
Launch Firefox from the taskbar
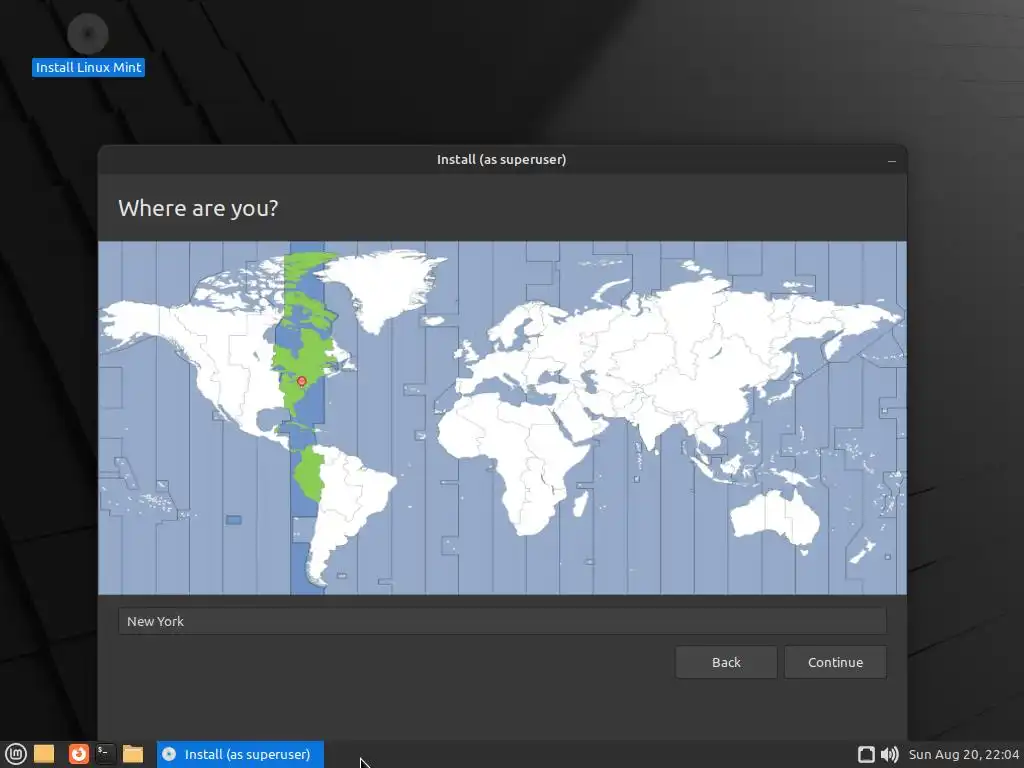coord(79,754)
